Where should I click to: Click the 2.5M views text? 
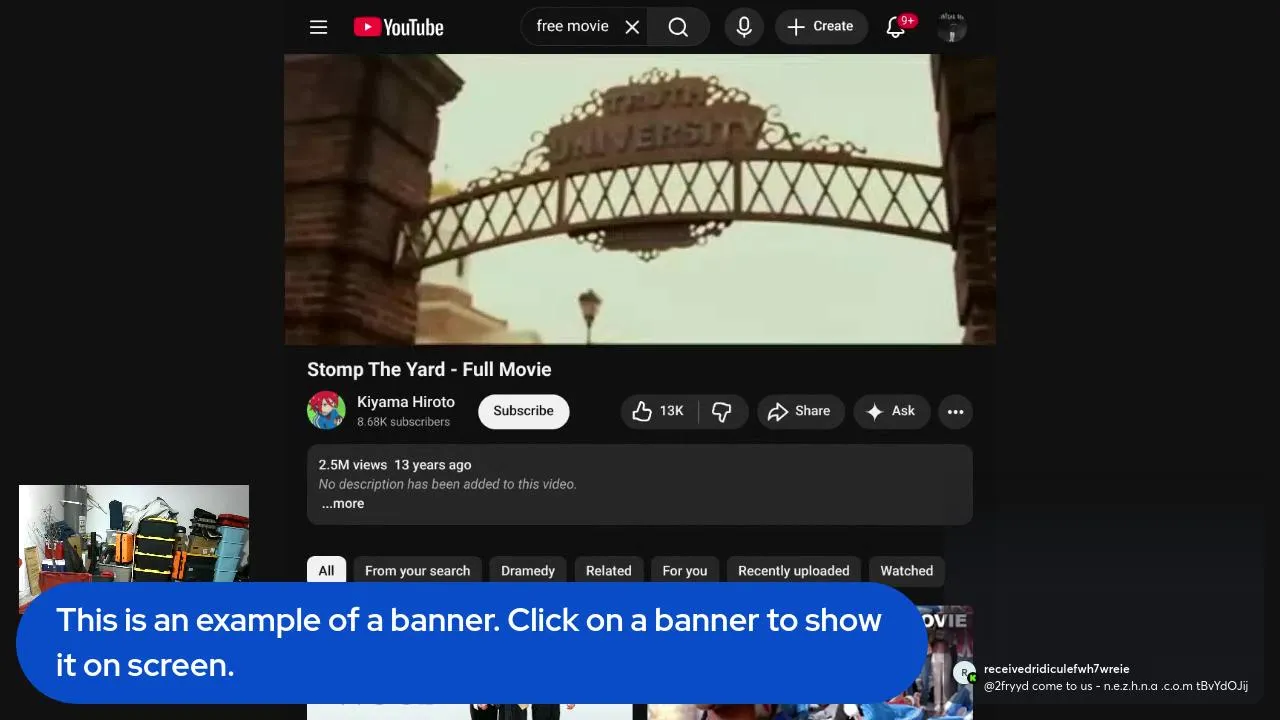pyautogui.click(x=352, y=465)
